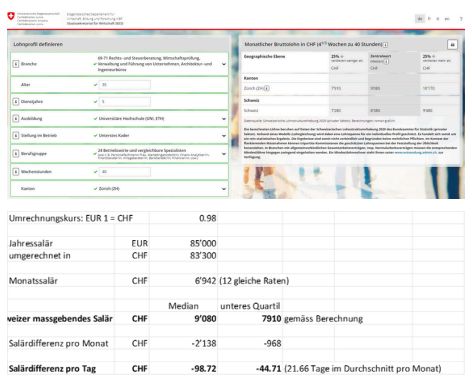Image resolution: width=472 pixels, height=387 pixels.
Task: Open the Wochenstunden info icon
Action: pos(16,171)
